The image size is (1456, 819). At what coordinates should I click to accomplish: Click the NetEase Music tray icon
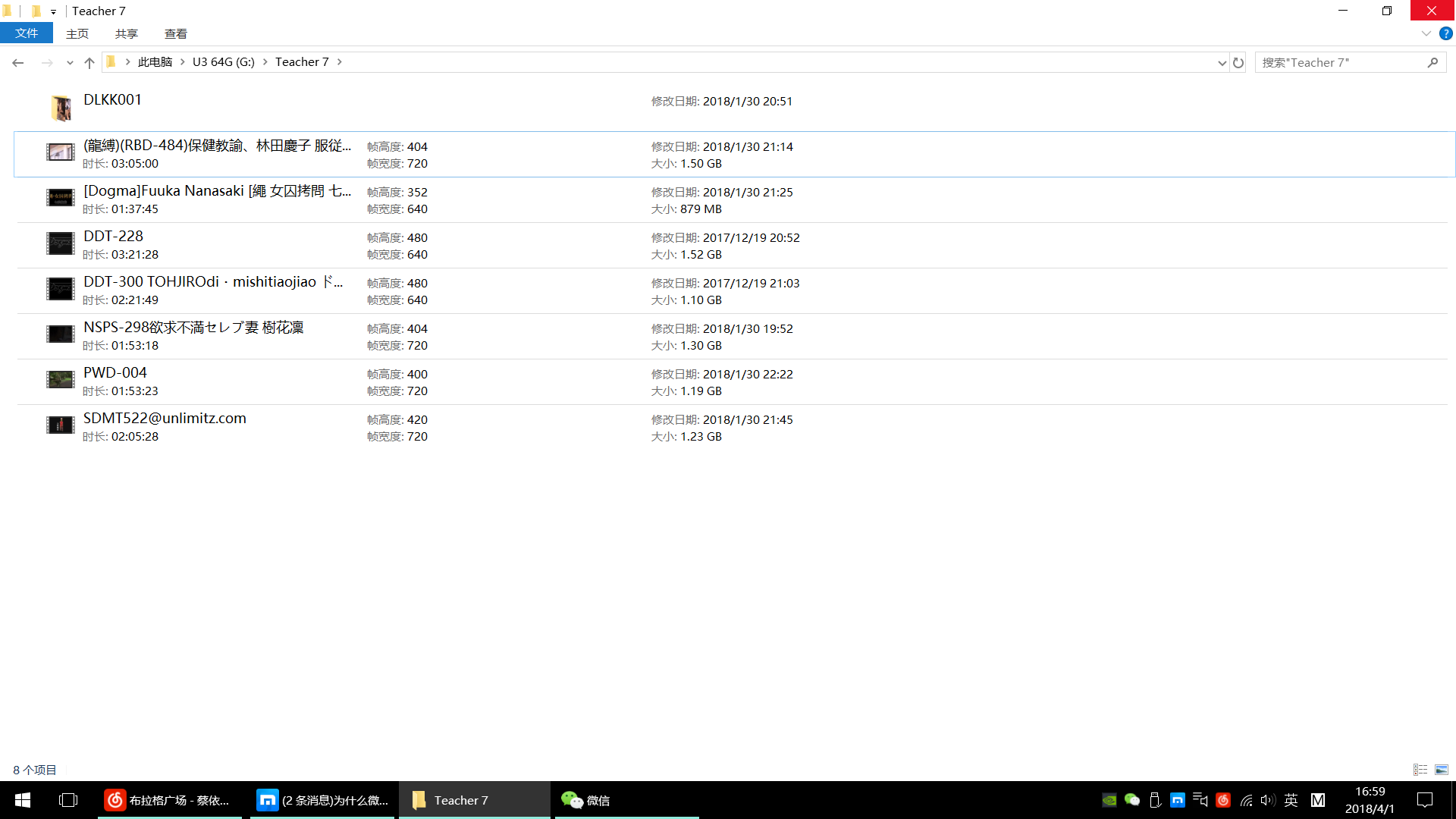coord(1223,800)
